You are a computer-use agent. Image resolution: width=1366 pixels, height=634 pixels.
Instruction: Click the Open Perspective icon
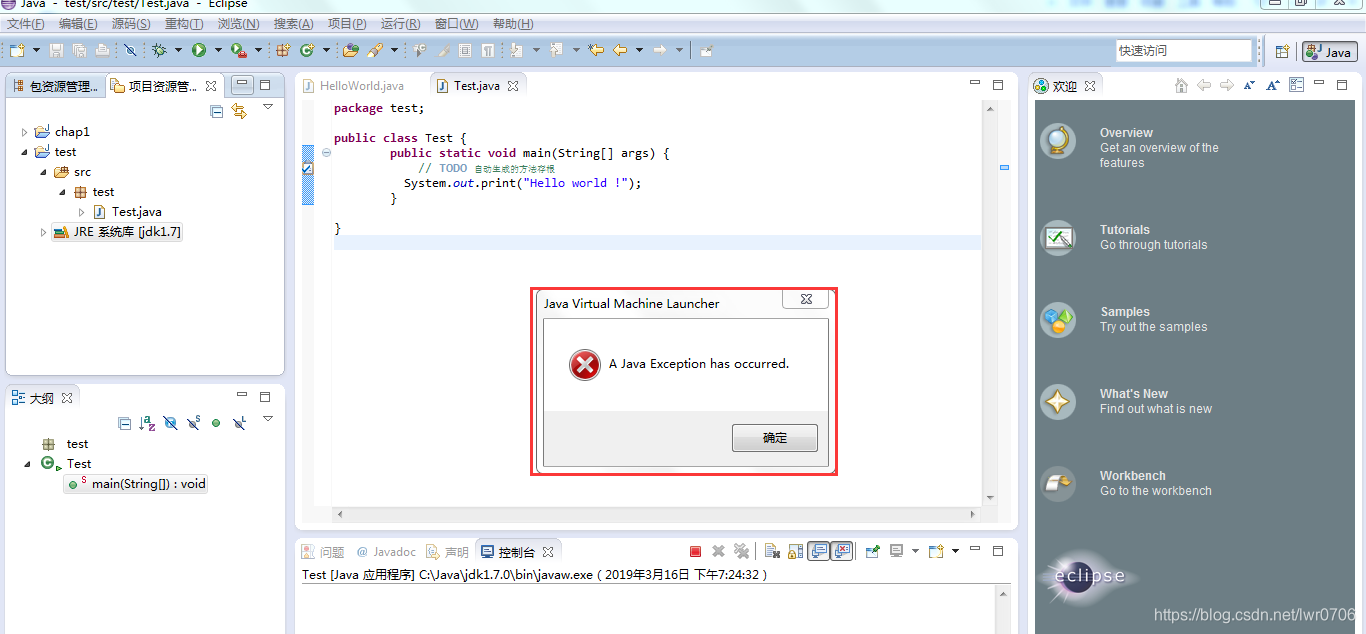coord(1282,52)
